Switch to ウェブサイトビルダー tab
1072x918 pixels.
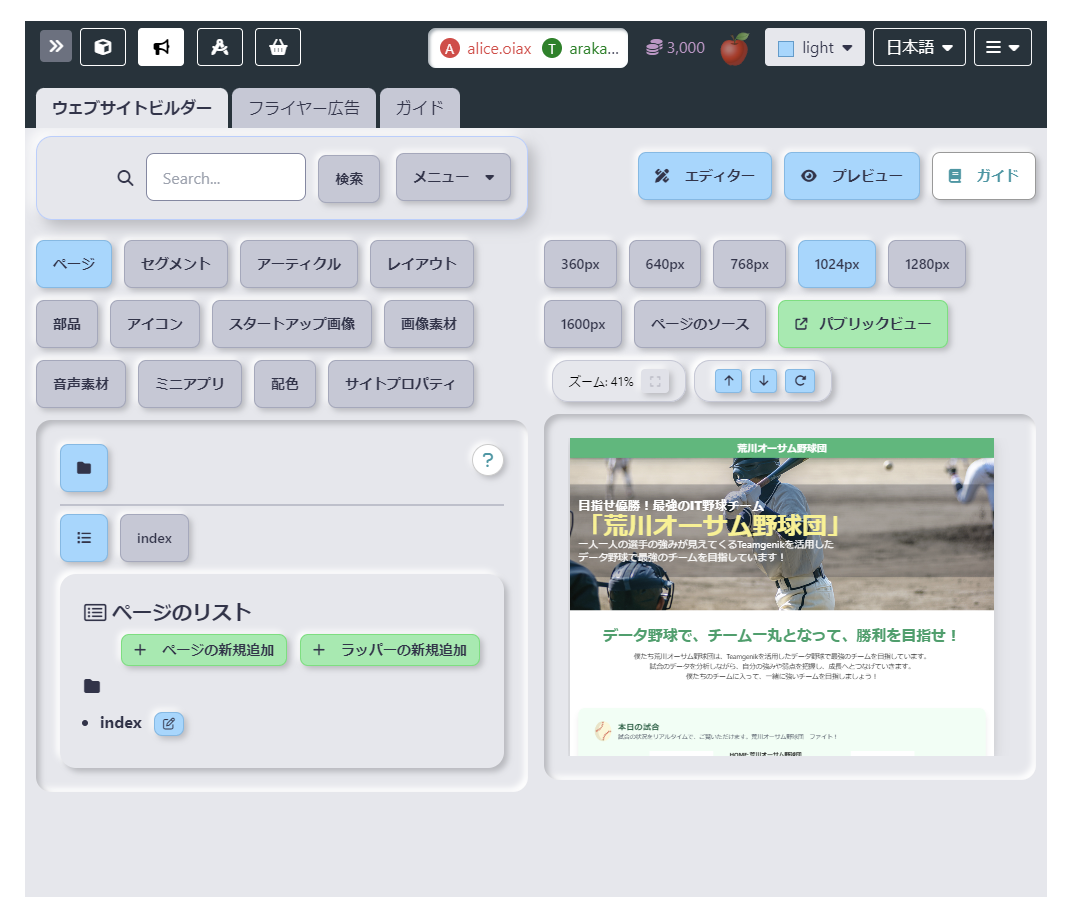[132, 108]
